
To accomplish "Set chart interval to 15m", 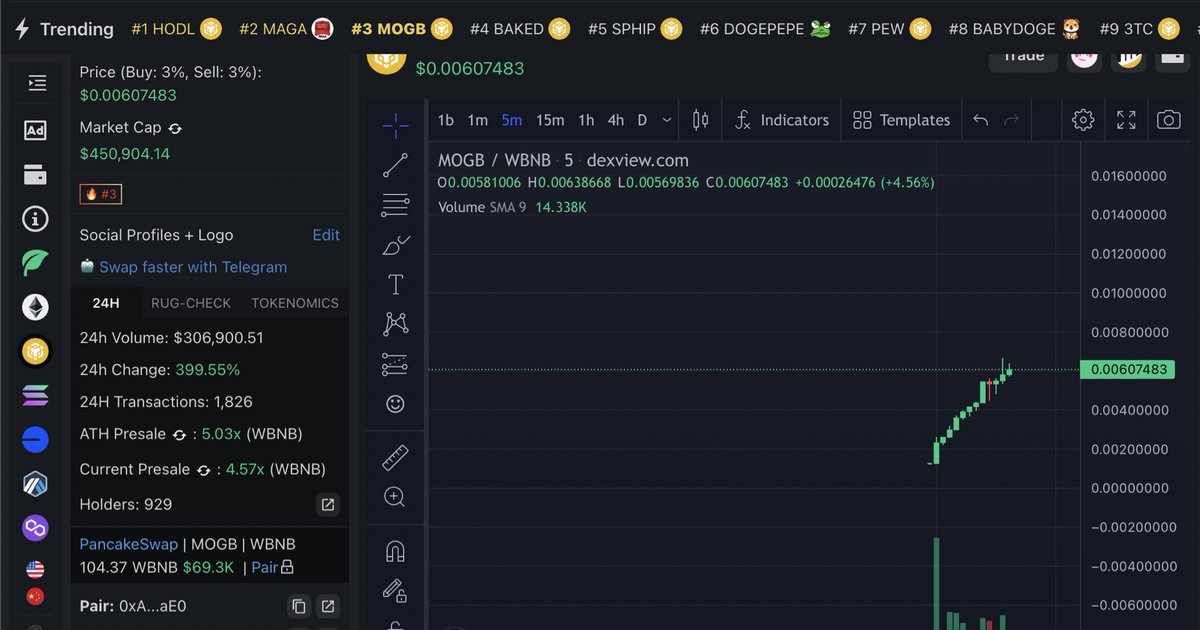I will click(x=550, y=120).
